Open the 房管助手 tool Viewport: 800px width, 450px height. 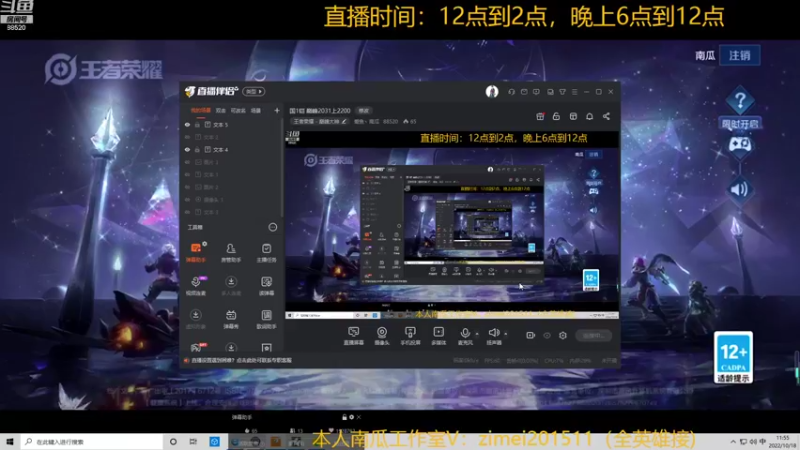[231, 253]
